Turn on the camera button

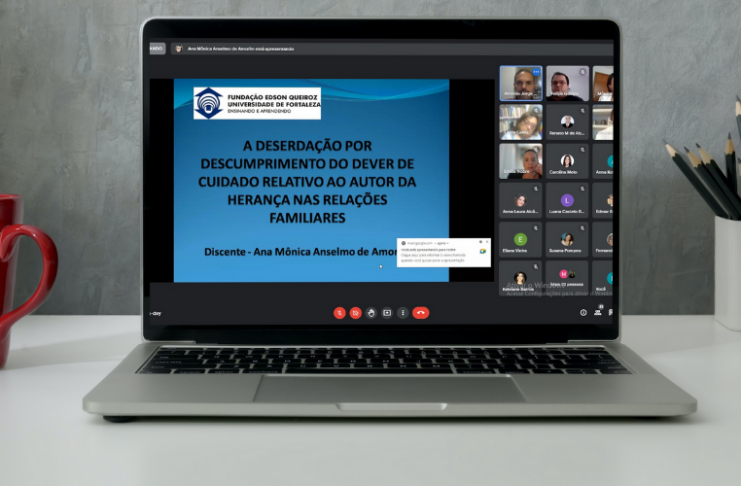(x=355, y=313)
